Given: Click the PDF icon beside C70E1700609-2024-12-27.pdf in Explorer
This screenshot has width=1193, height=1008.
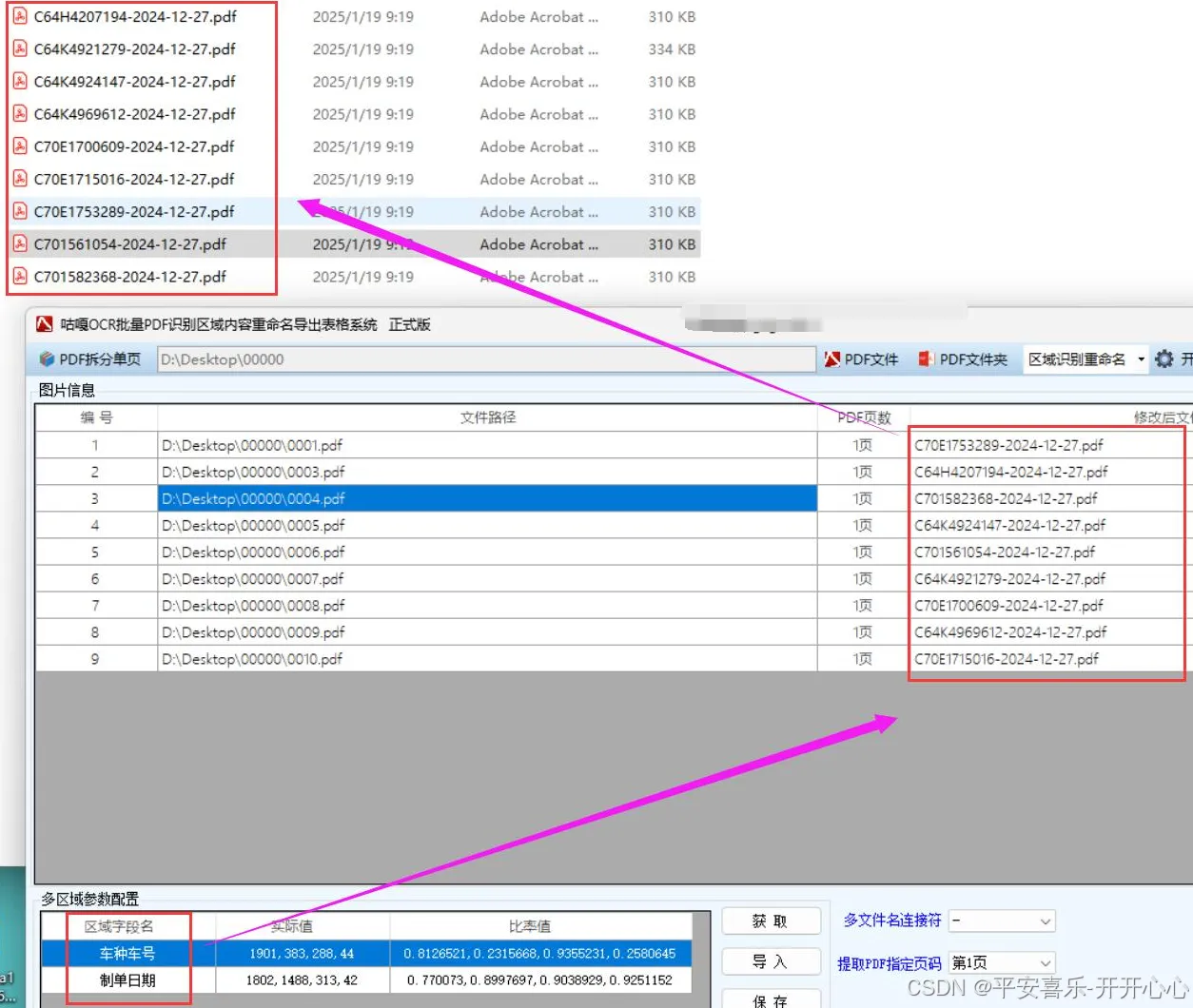Looking at the screenshot, I should (x=20, y=146).
